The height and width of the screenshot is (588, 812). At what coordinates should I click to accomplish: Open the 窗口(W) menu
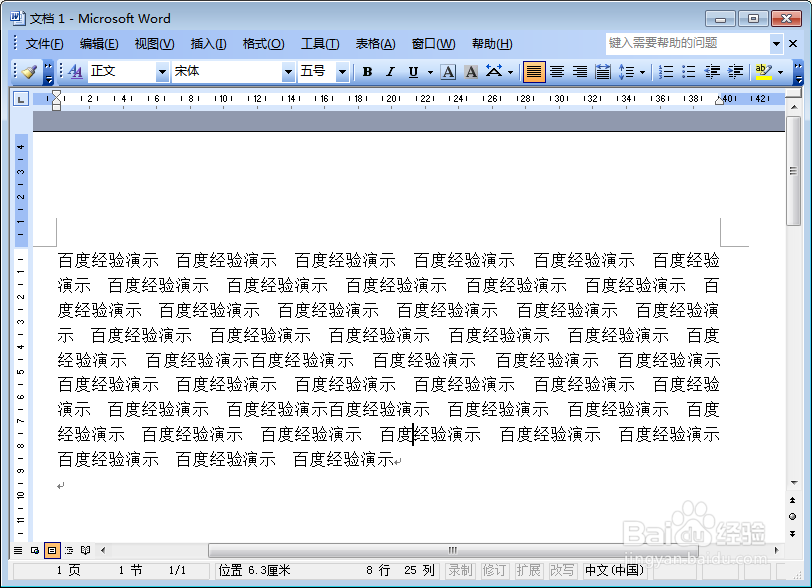(433, 44)
